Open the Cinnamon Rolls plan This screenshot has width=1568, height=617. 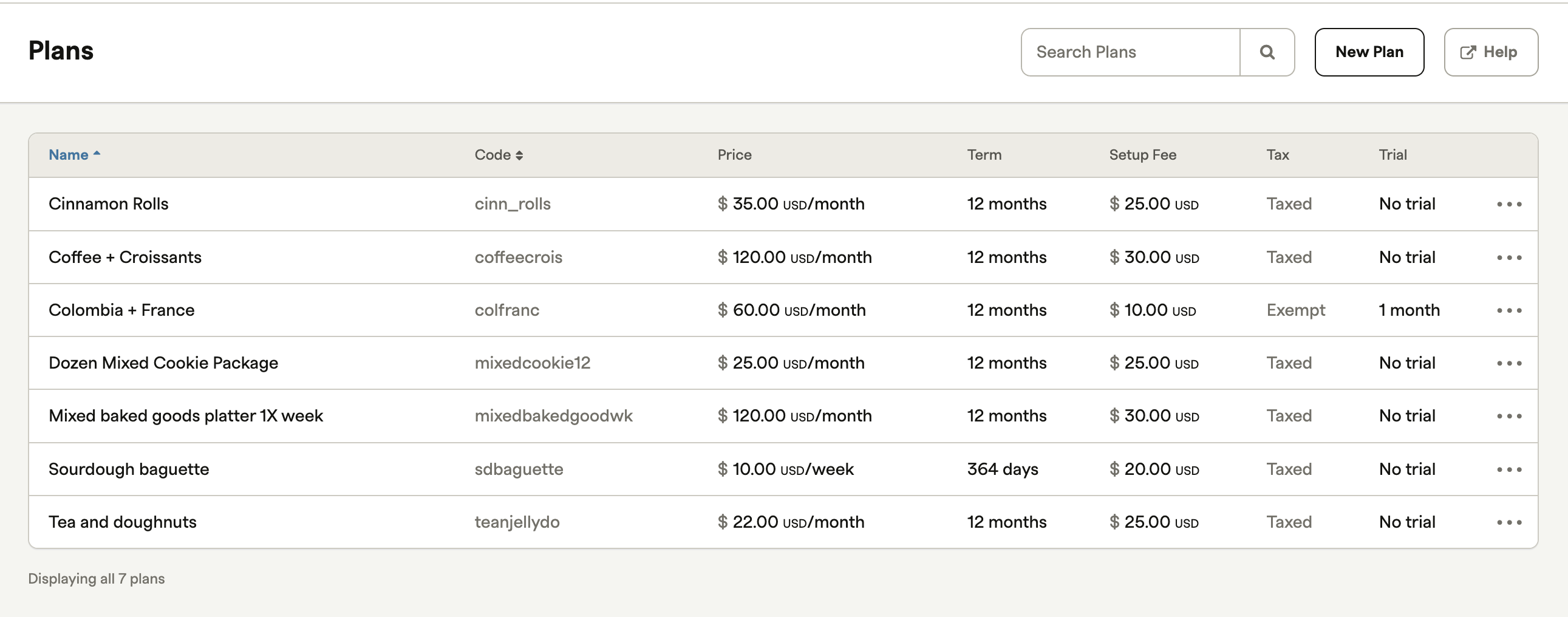(x=108, y=204)
